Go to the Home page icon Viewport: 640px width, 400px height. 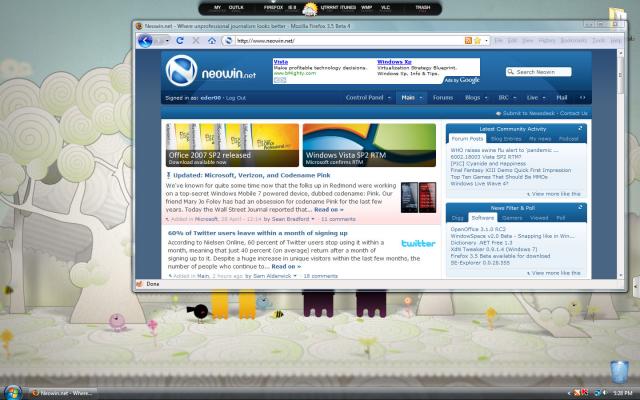[211, 40]
